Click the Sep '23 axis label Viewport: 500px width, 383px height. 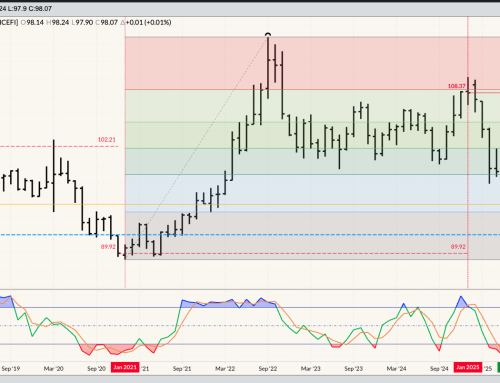(353, 369)
